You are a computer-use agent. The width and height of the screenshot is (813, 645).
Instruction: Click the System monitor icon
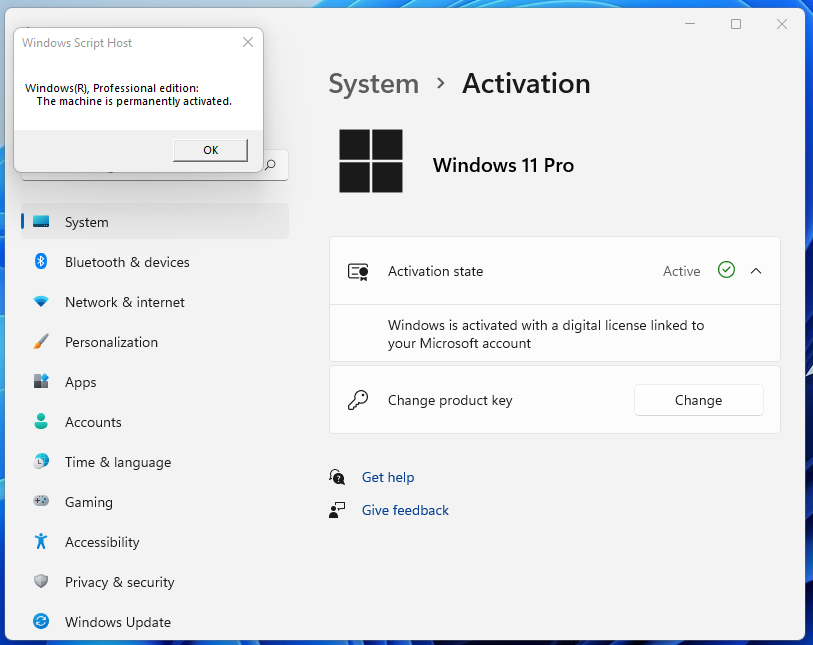[41, 222]
